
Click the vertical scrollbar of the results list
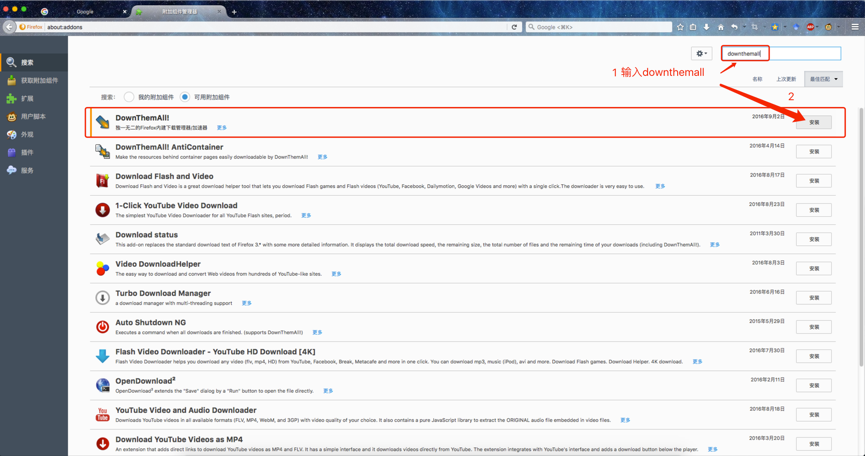[x=861, y=237]
